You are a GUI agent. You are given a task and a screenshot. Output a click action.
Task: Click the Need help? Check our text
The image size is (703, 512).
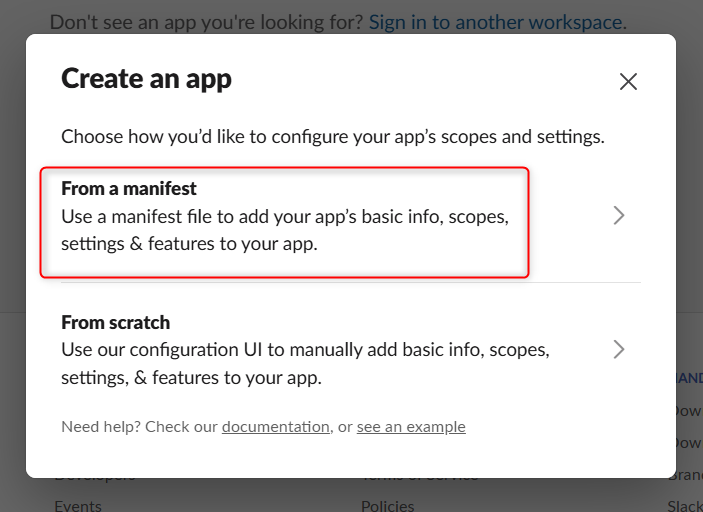pyautogui.click(x=139, y=427)
